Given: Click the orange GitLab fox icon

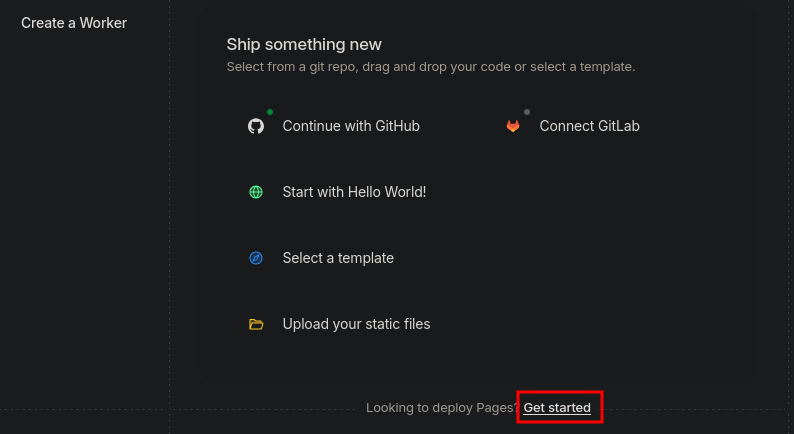Looking at the screenshot, I should pos(513,126).
